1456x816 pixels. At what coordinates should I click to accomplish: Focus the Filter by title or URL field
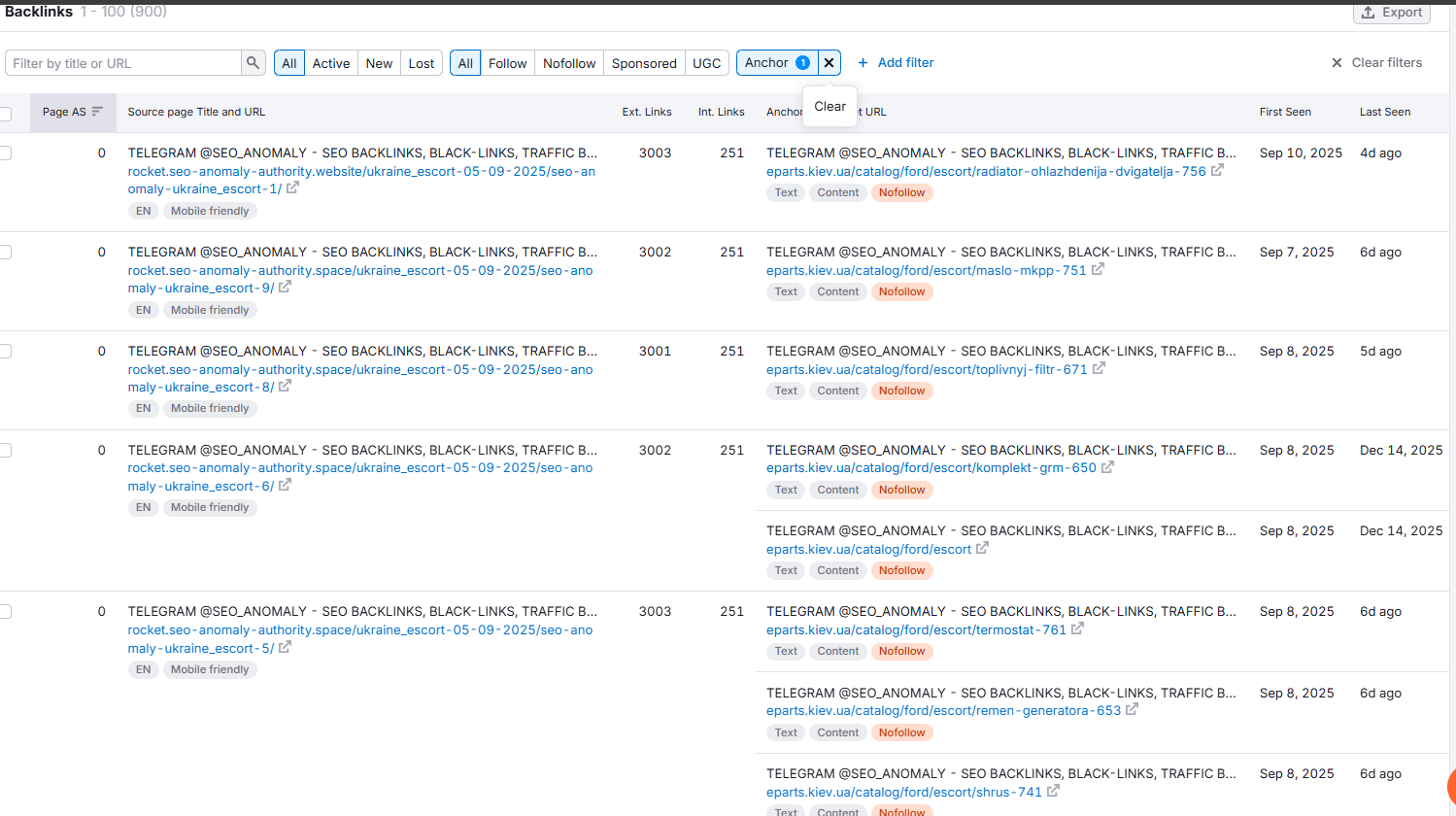click(x=123, y=63)
